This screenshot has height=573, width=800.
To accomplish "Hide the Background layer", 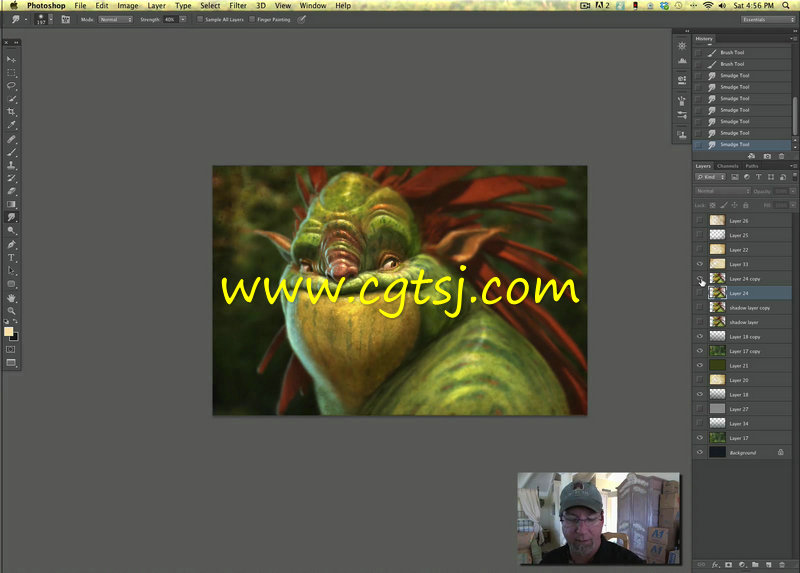I will coord(699,453).
